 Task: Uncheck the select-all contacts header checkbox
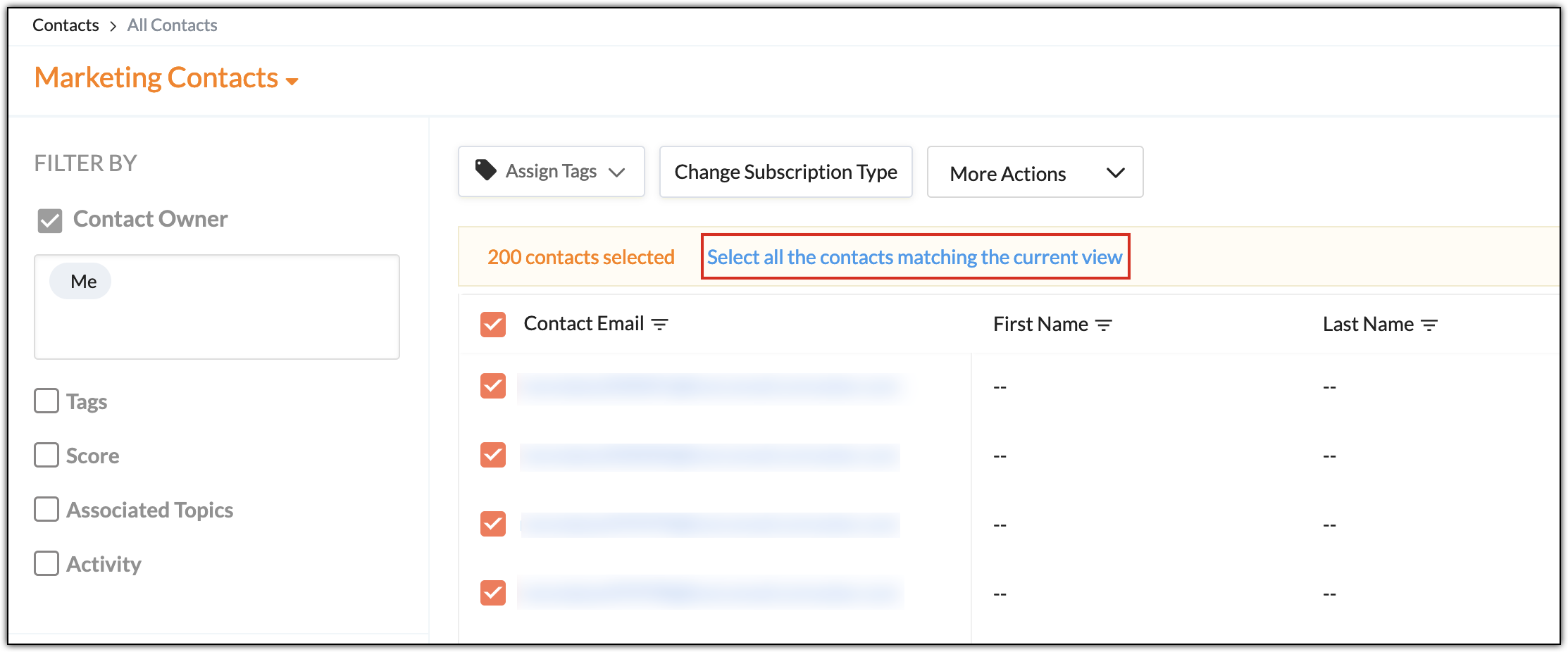493,325
